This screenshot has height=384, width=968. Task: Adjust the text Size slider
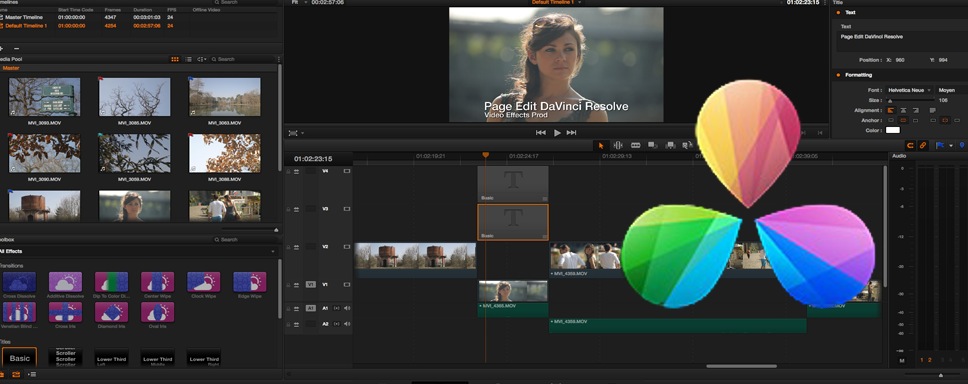click(911, 100)
